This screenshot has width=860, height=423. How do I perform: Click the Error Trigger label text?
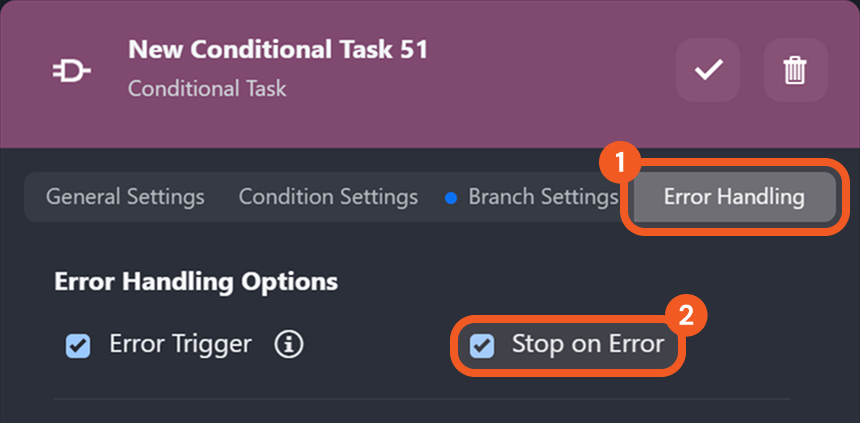coord(180,345)
